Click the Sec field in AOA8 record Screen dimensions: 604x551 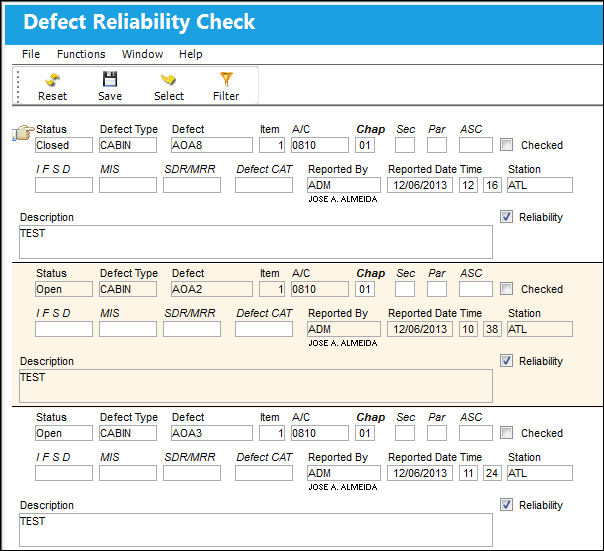(405, 145)
